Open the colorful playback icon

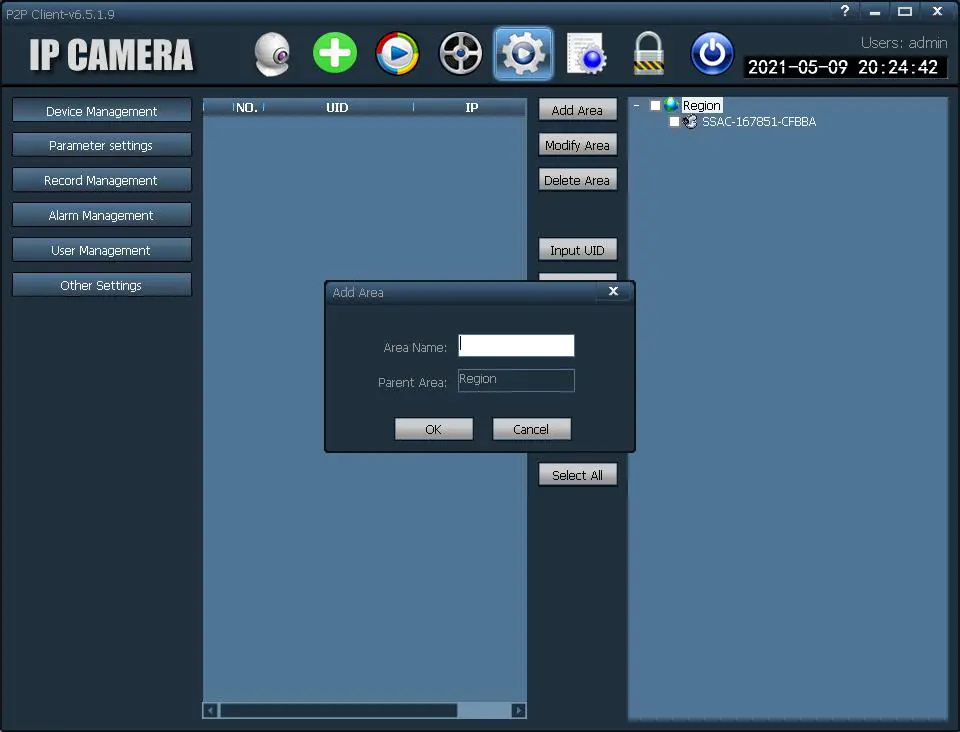click(x=397, y=54)
